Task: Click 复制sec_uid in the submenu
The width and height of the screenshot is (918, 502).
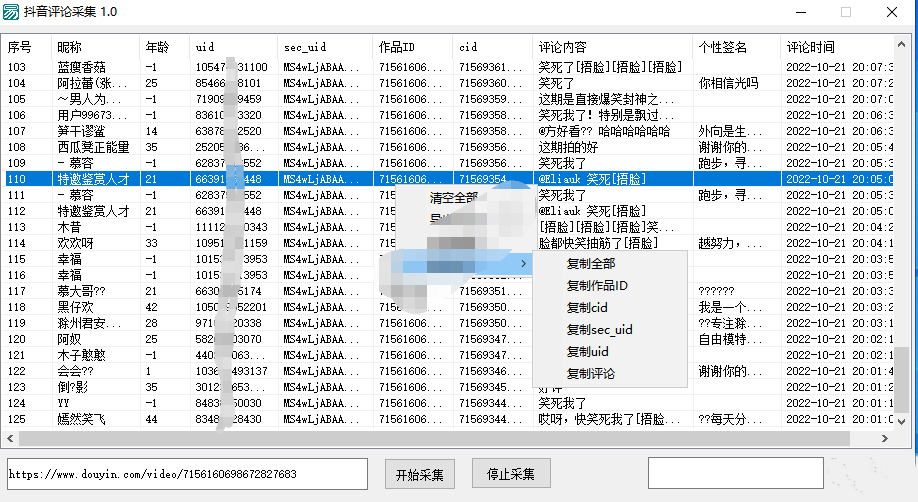Action: coord(599,330)
